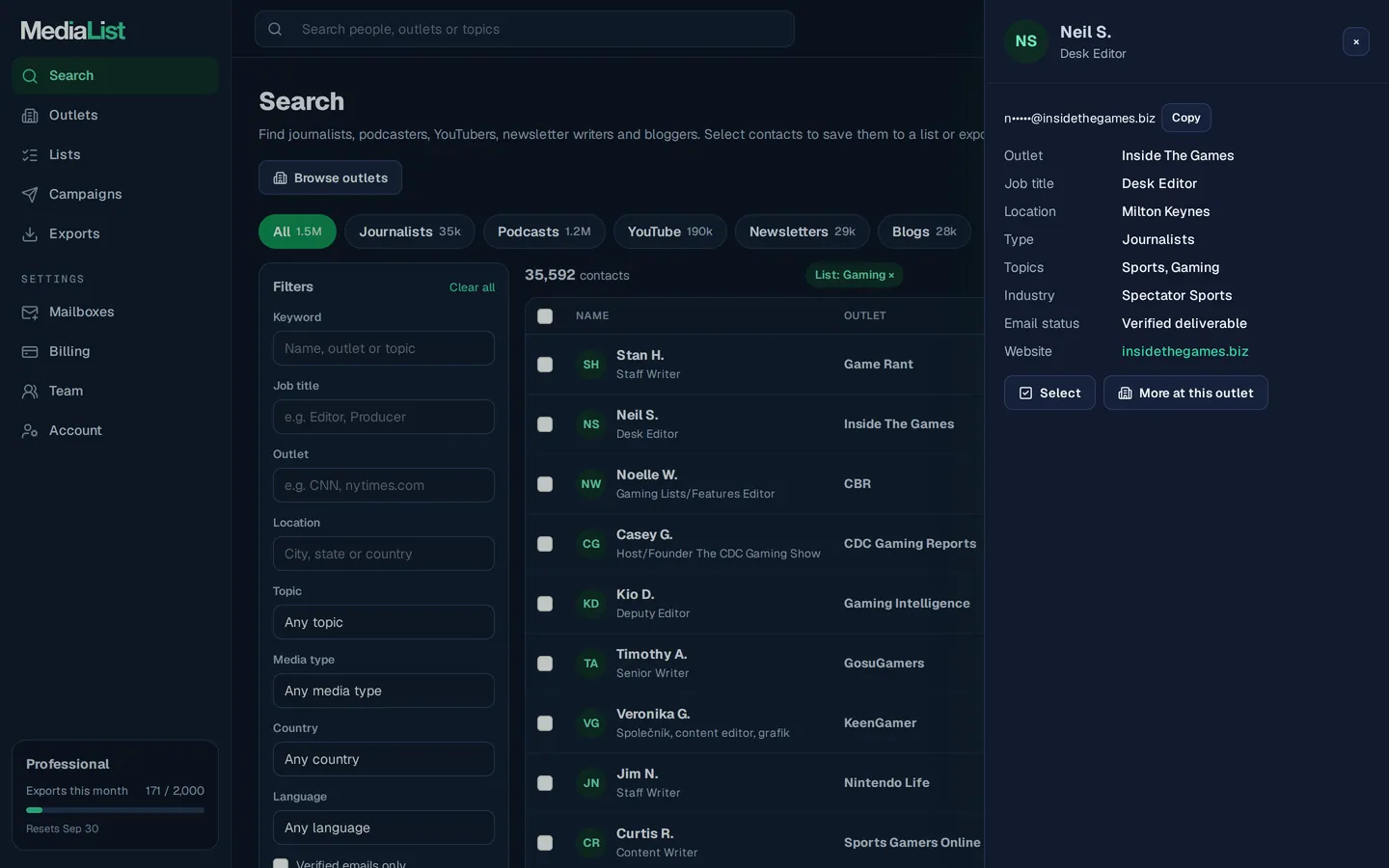Image resolution: width=1389 pixels, height=868 pixels.
Task: Click the SH avatar for Stan H.
Action: tap(591, 365)
